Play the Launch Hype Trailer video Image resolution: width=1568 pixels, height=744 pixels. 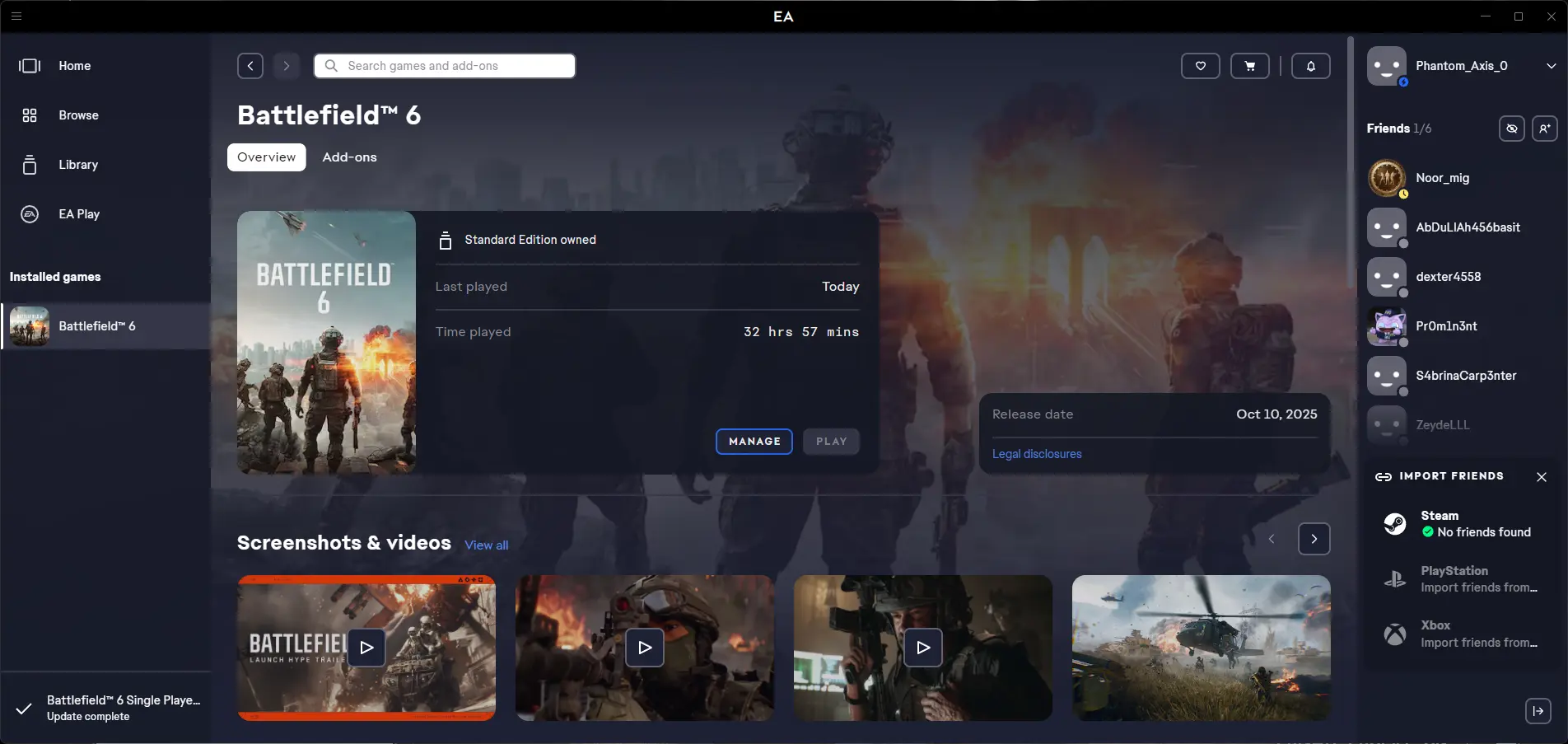tap(366, 648)
